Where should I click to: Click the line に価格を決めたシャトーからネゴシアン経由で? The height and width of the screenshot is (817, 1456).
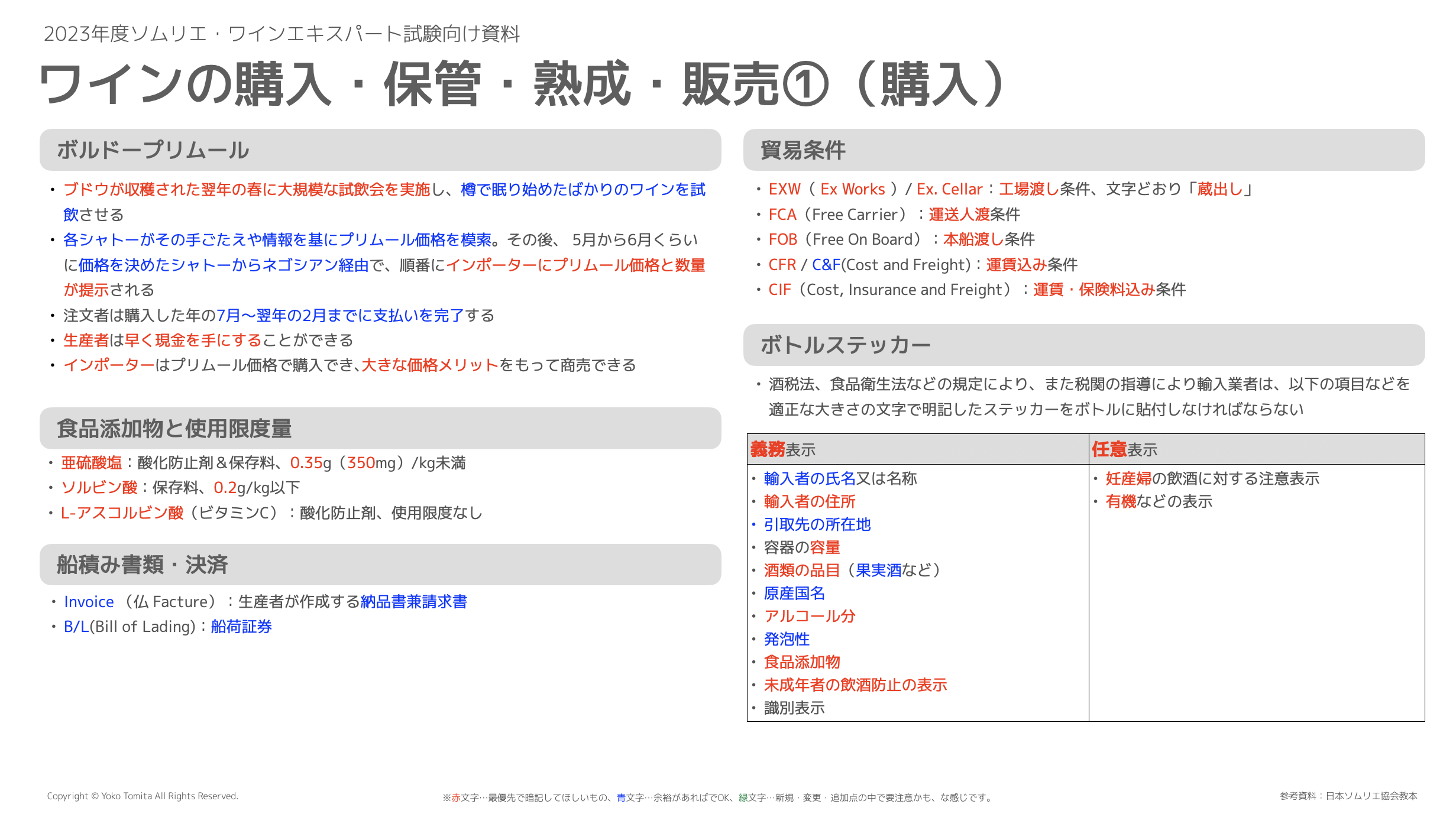pyautogui.click(x=384, y=265)
